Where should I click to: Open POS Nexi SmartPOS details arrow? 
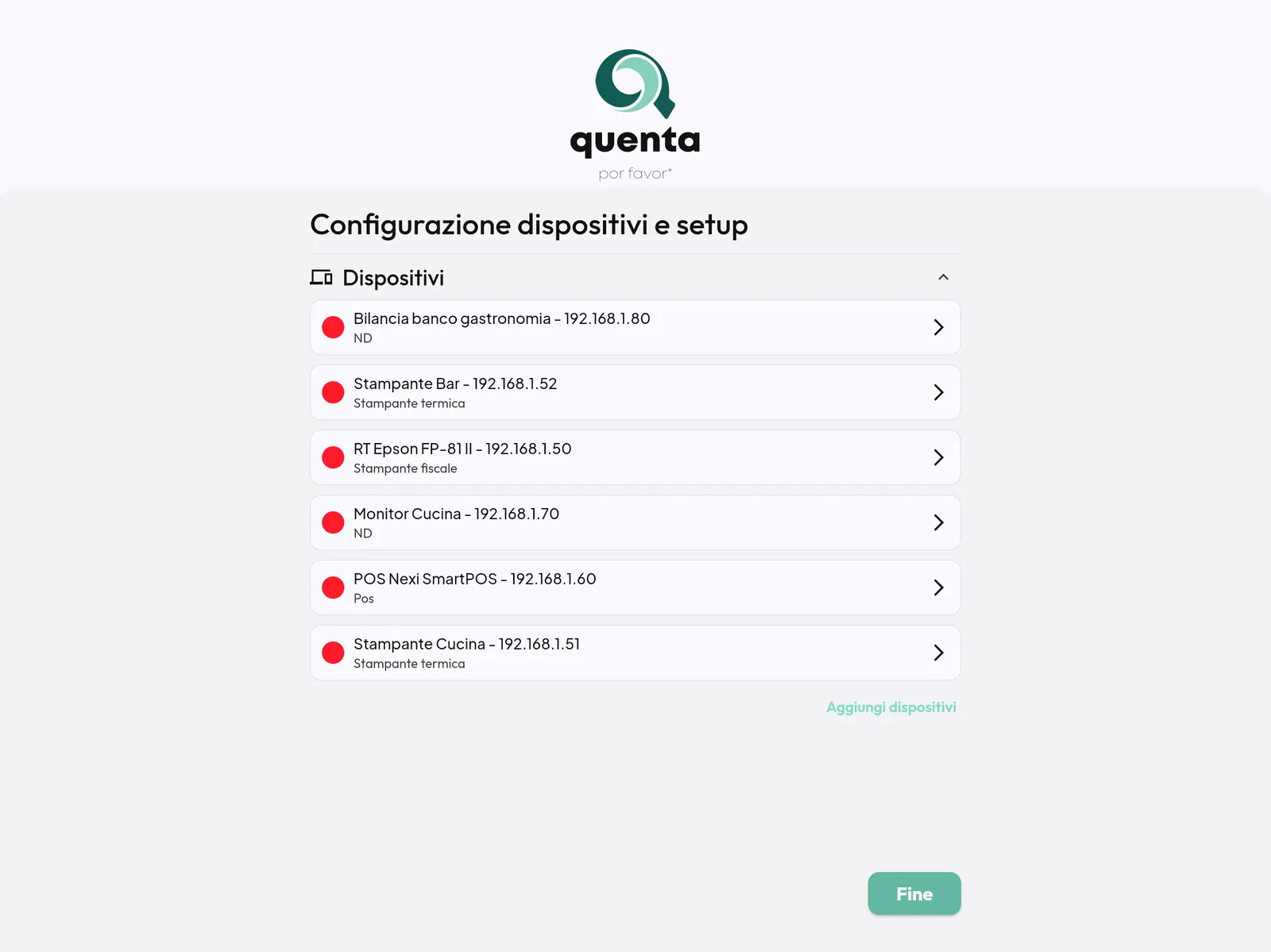(938, 588)
